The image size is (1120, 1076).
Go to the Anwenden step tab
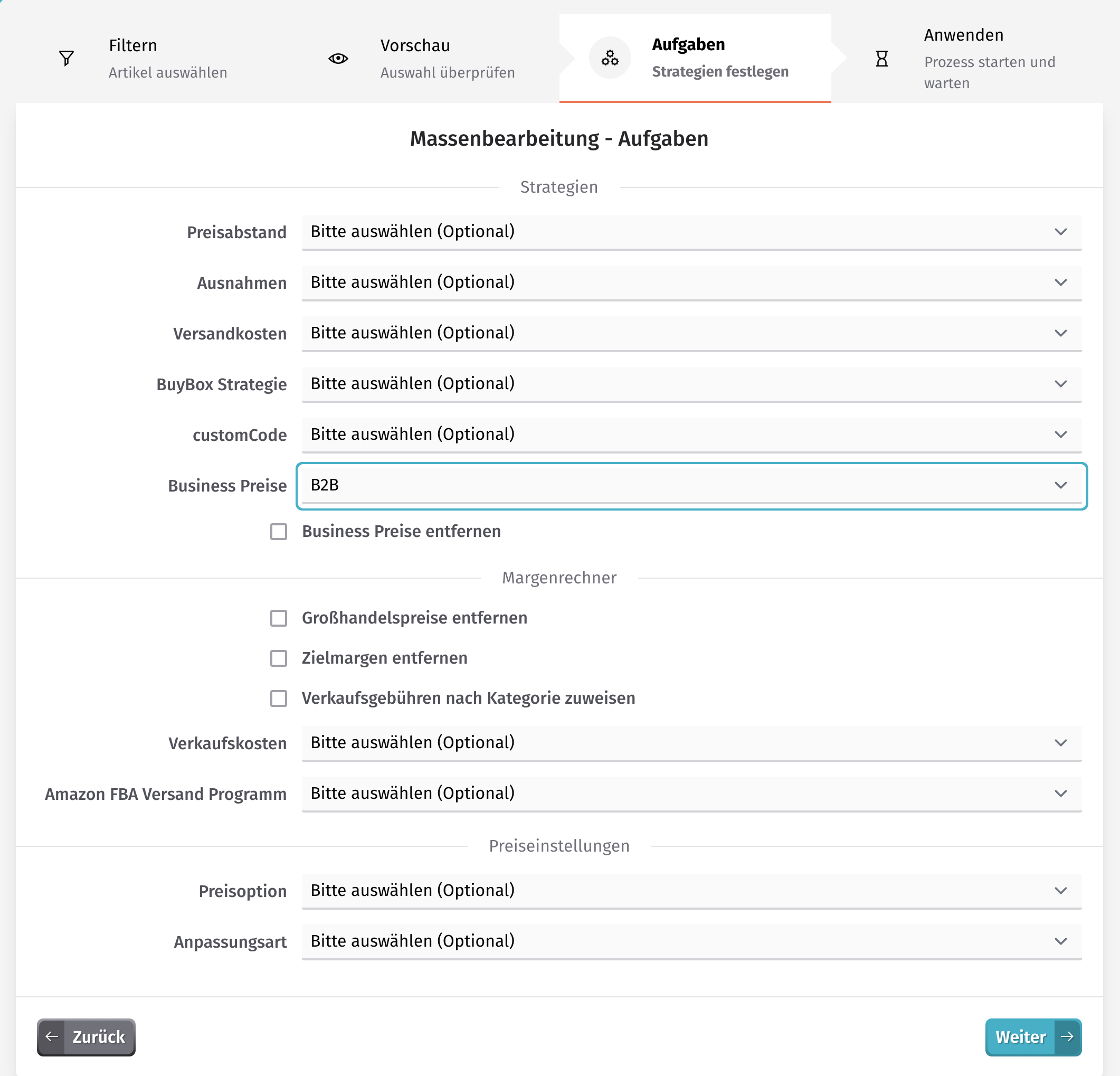(x=967, y=58)
